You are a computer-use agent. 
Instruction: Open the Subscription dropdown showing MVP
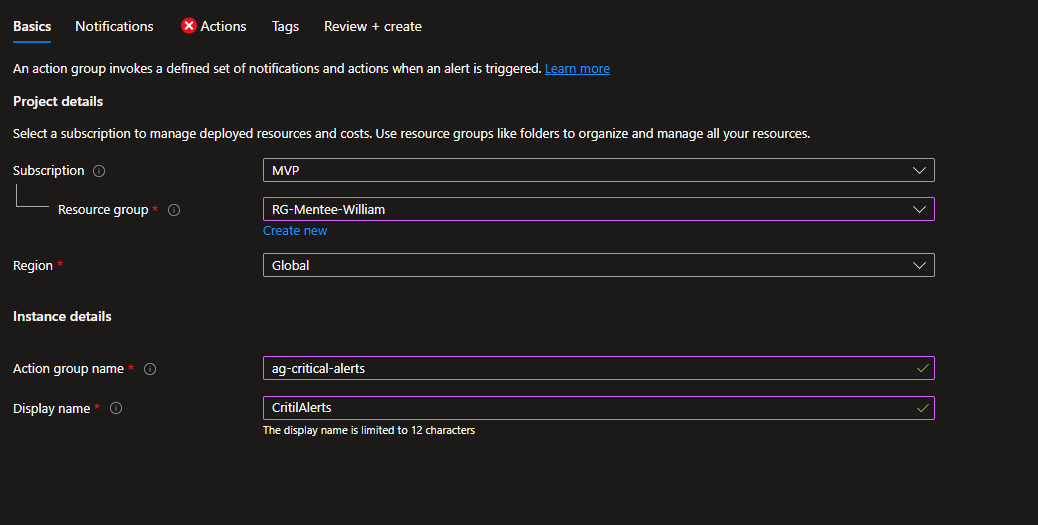(x=598, y=171)
